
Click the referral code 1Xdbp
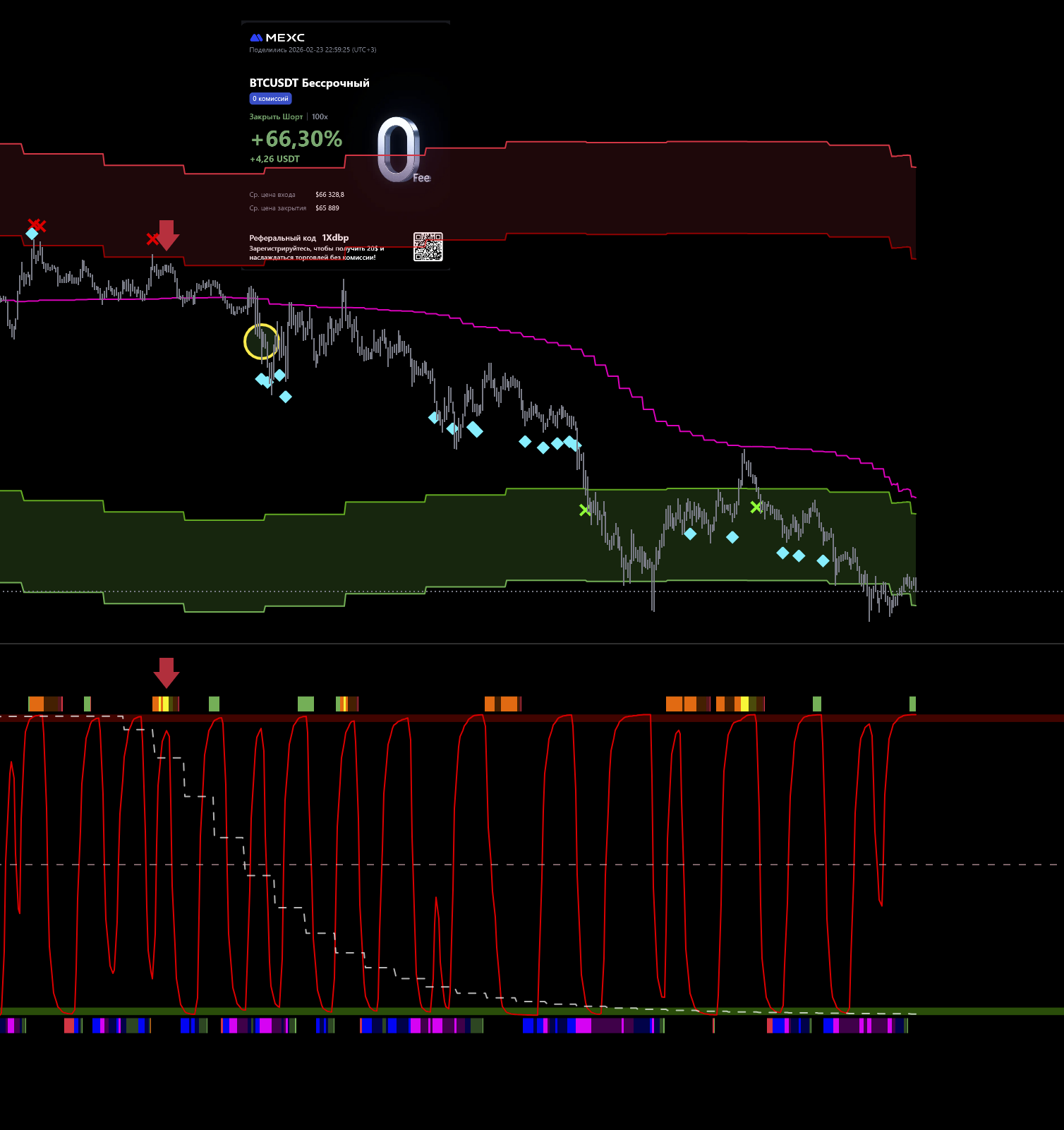pos(335,238)
